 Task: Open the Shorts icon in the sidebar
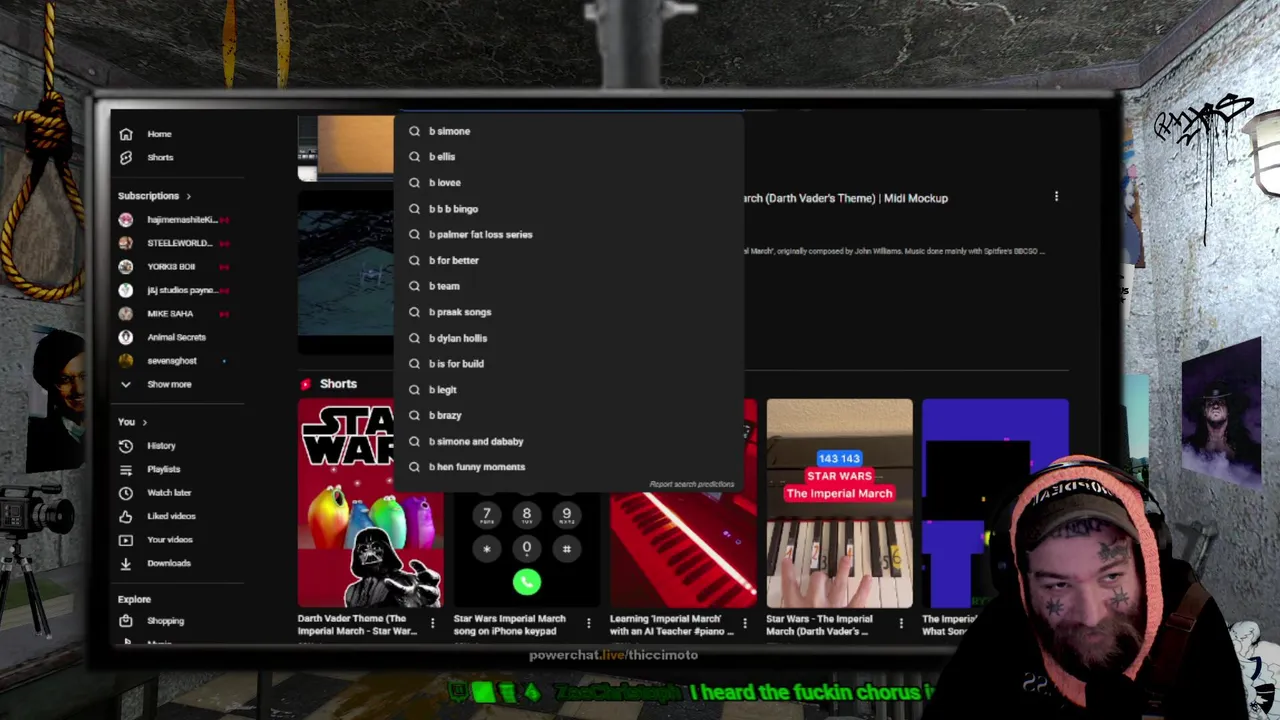click(126, 157)
